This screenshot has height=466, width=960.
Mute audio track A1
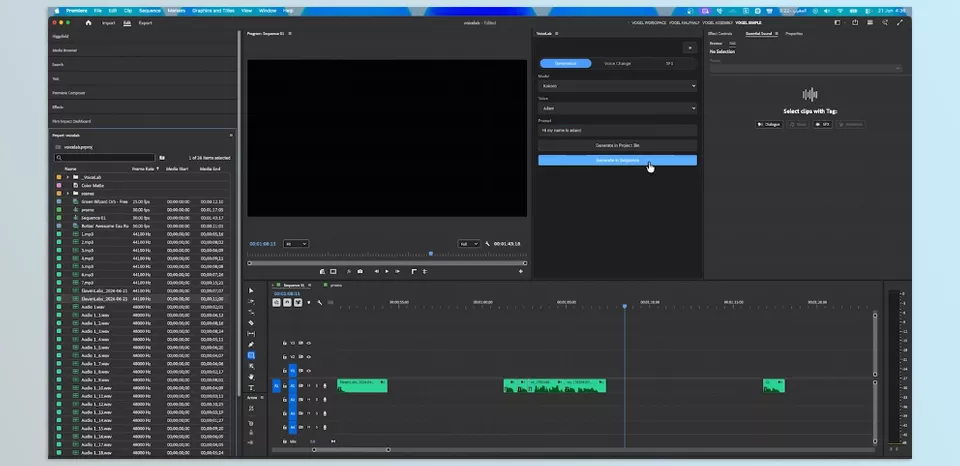coord(309,386)
